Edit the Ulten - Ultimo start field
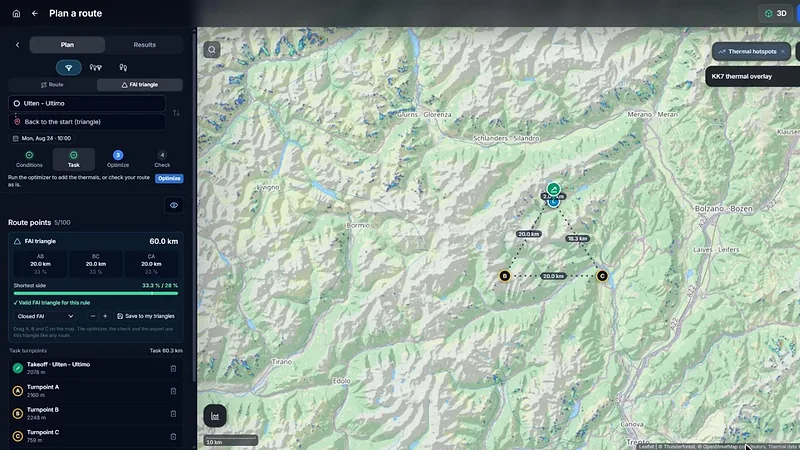The height and width of the screenshot is (450, 800). [x=87, y=103]
